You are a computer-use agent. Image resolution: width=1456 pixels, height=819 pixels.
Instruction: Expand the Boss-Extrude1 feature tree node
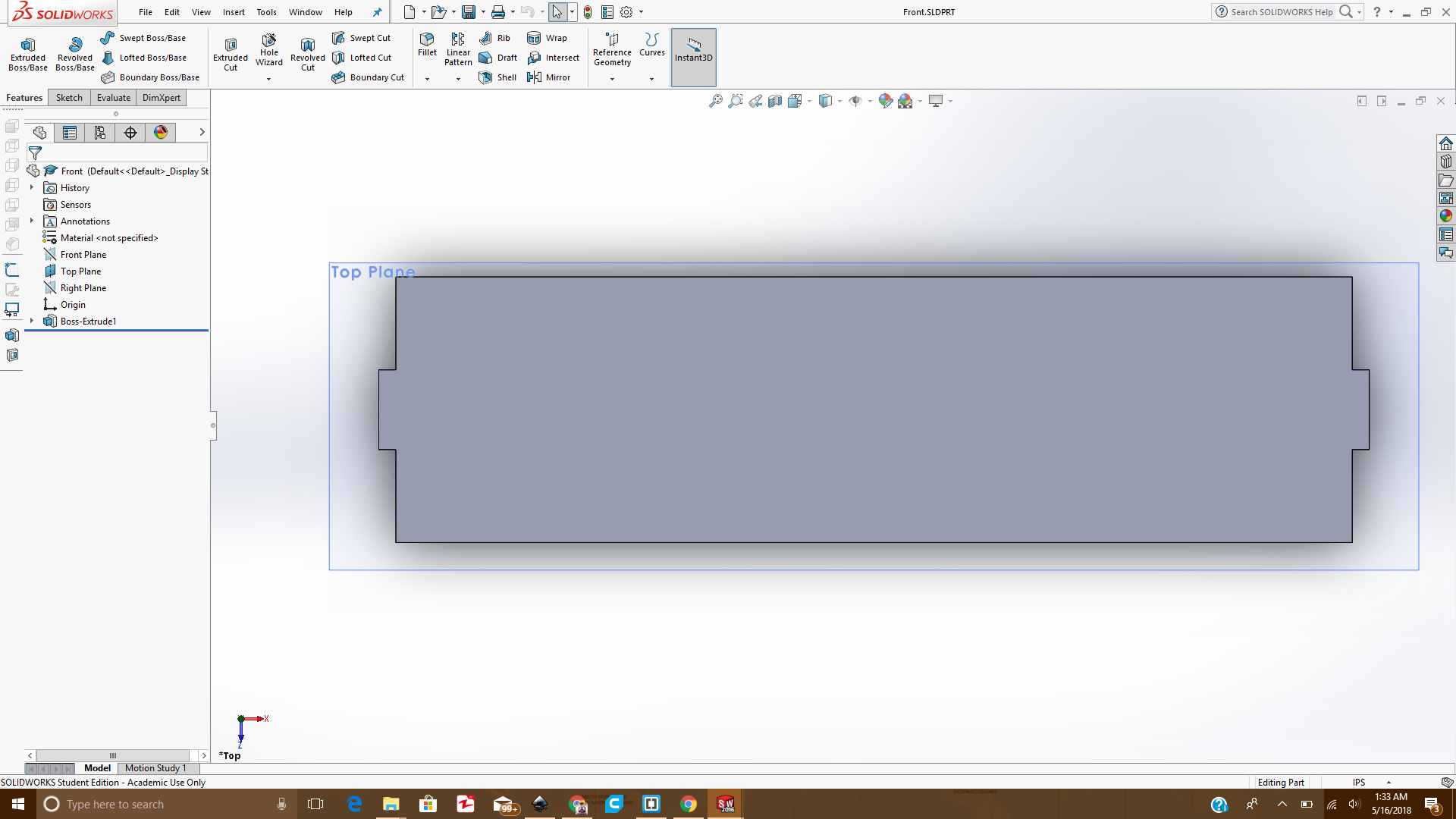pyautogui.click(x=32, y=322)
